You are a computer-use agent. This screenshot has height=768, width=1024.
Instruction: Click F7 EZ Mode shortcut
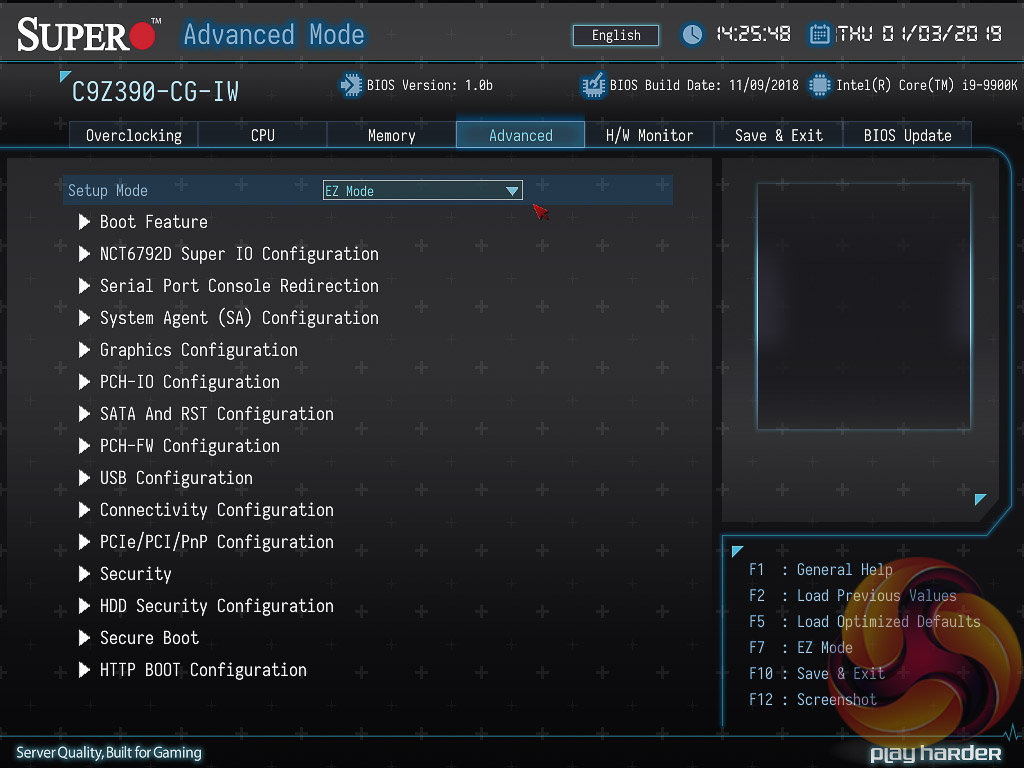801,648
